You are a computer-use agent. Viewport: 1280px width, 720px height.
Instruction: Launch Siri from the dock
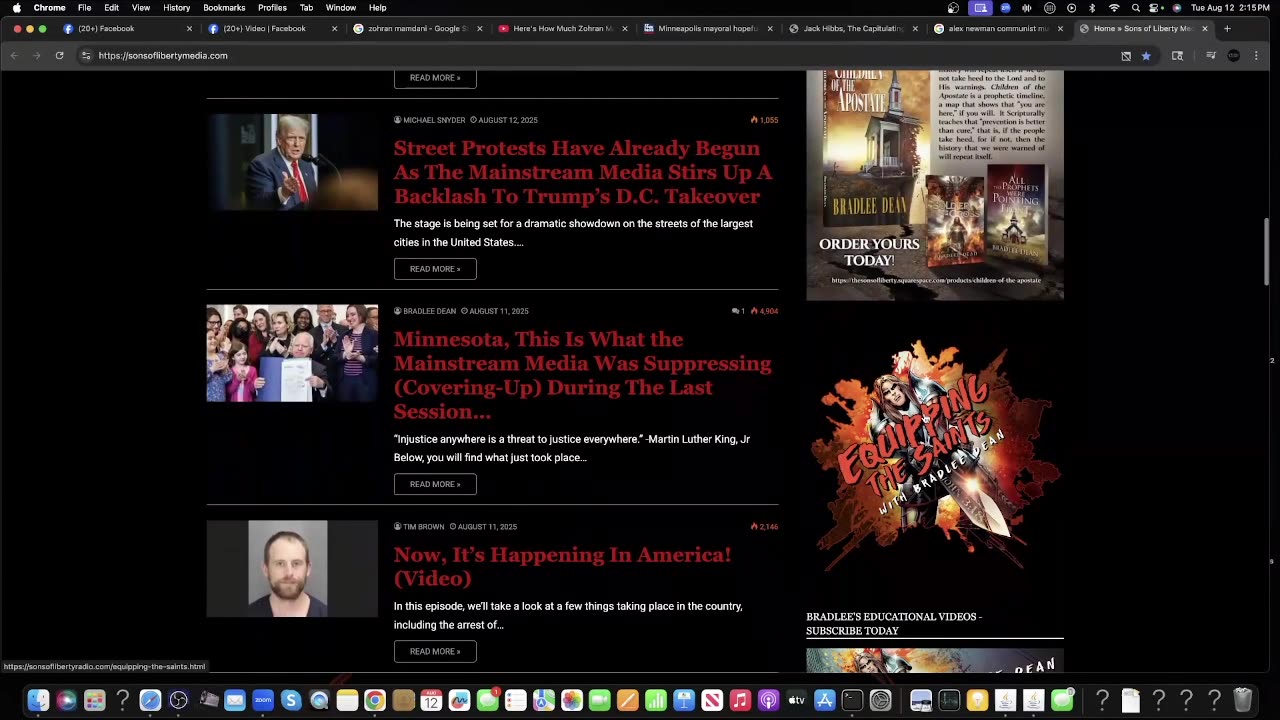pyautogui.click(x=66, y=700)
